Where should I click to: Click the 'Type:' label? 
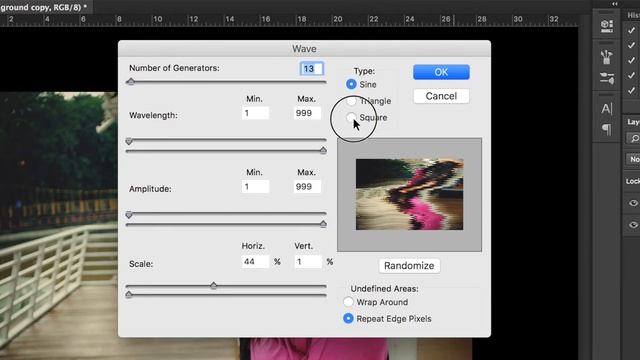pos(364,71)
